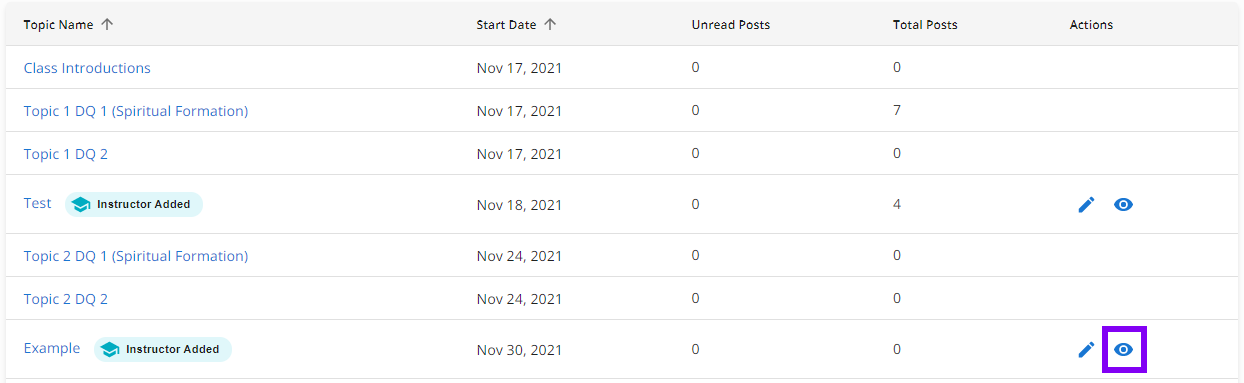Click the Topic Name column header

coord(58,25)
